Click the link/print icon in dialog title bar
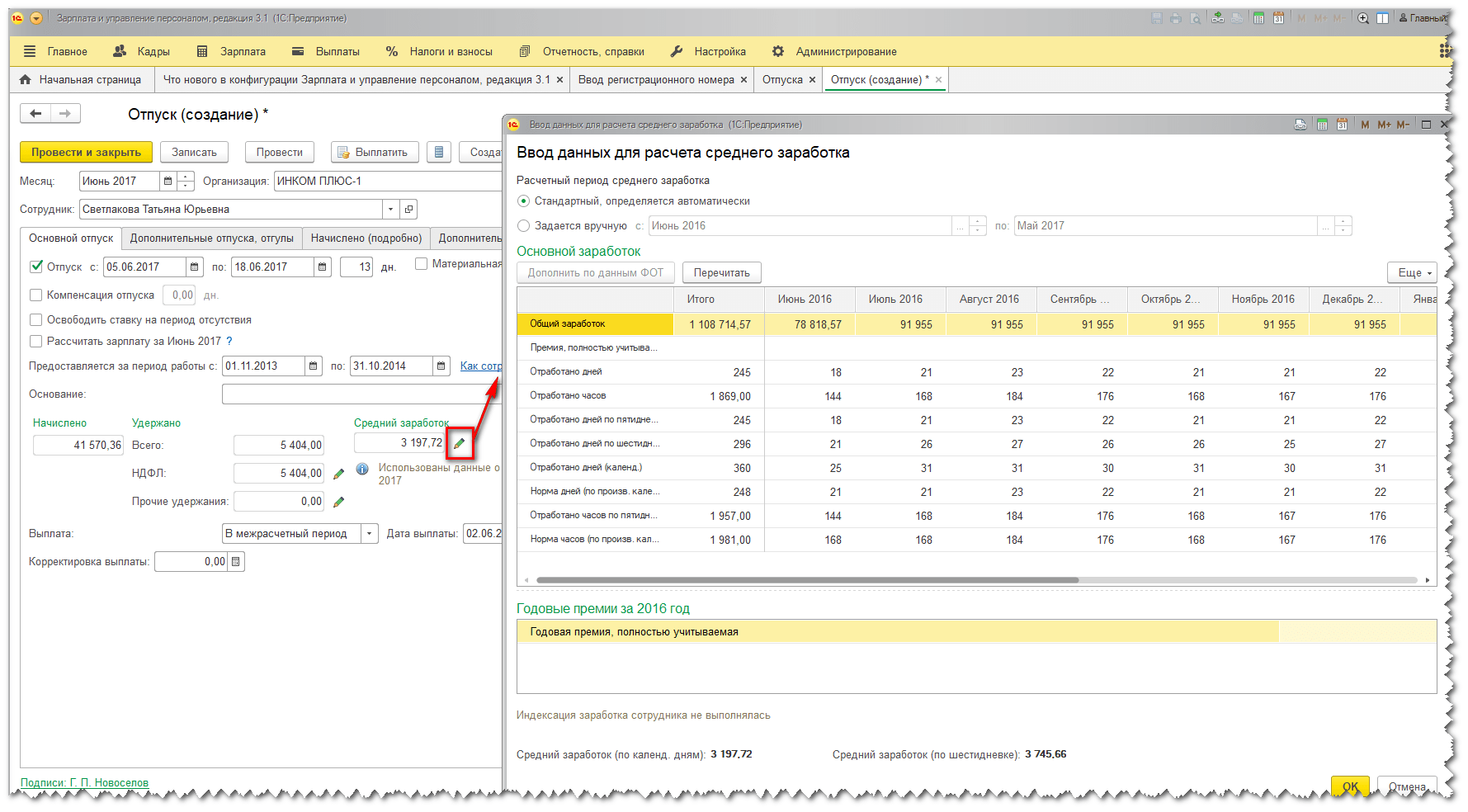The height and width of the screenshot is (812, 1468). coord(1300,125)
